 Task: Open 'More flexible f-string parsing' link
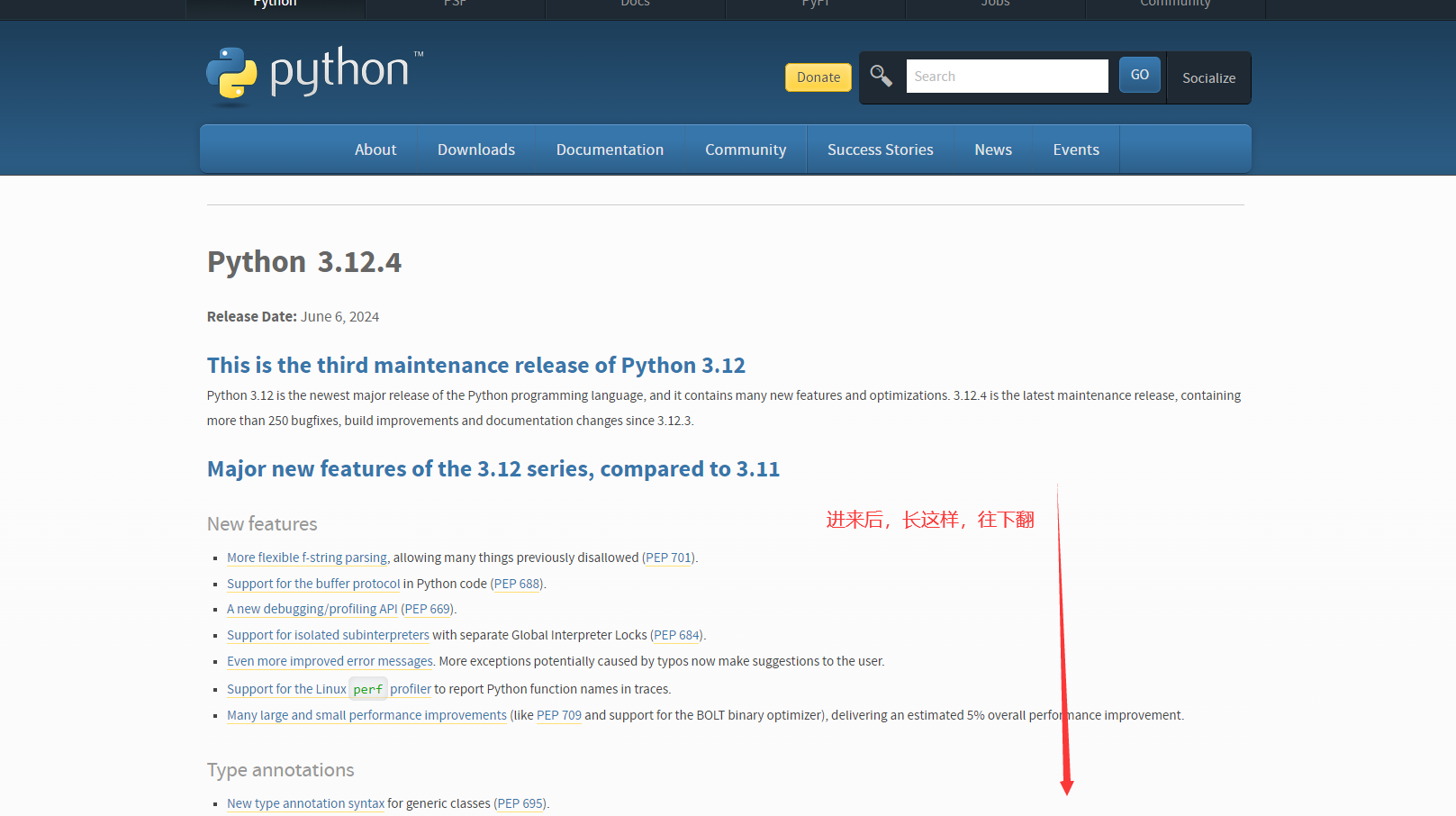click(x=307, y=558)
